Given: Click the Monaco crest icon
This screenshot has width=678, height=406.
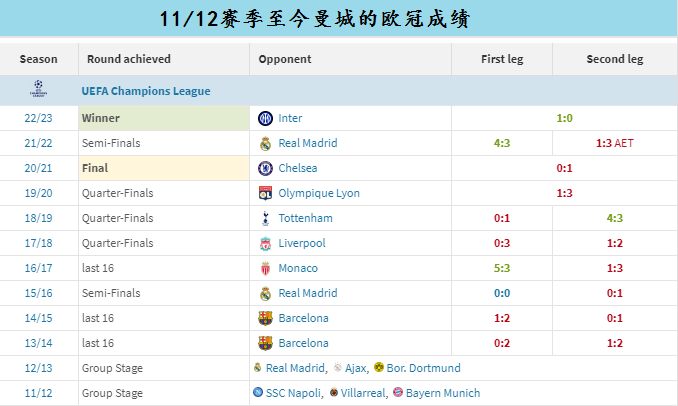Looking at the screenshot, I should coord(265,268).
